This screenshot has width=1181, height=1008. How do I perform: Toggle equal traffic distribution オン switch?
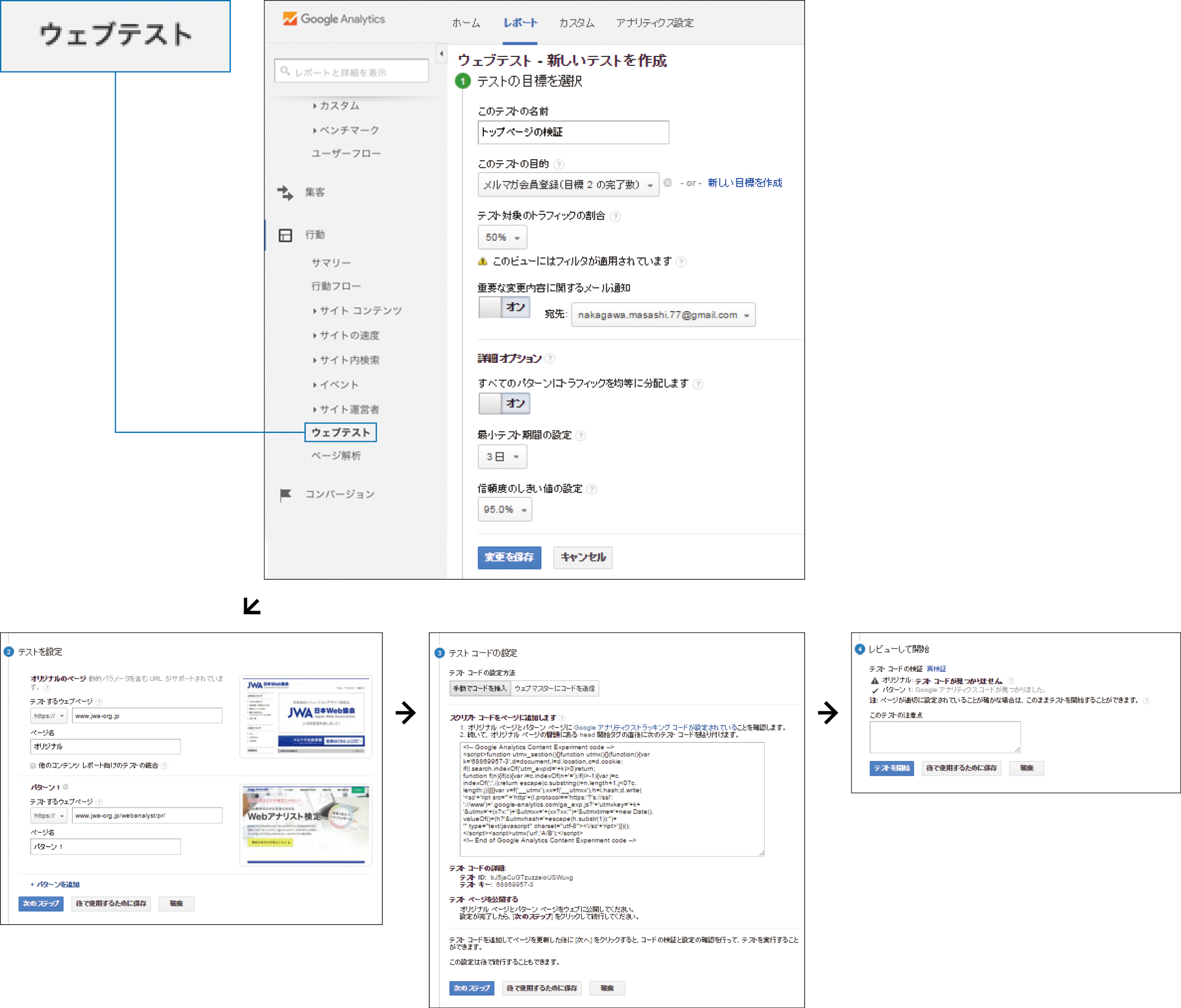[504, 403]
